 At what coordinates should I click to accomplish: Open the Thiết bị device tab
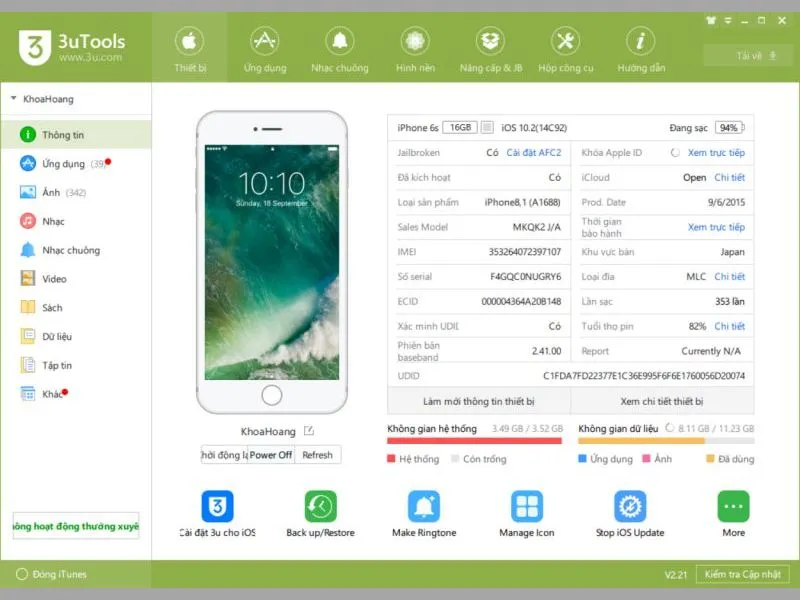[189, 49]
